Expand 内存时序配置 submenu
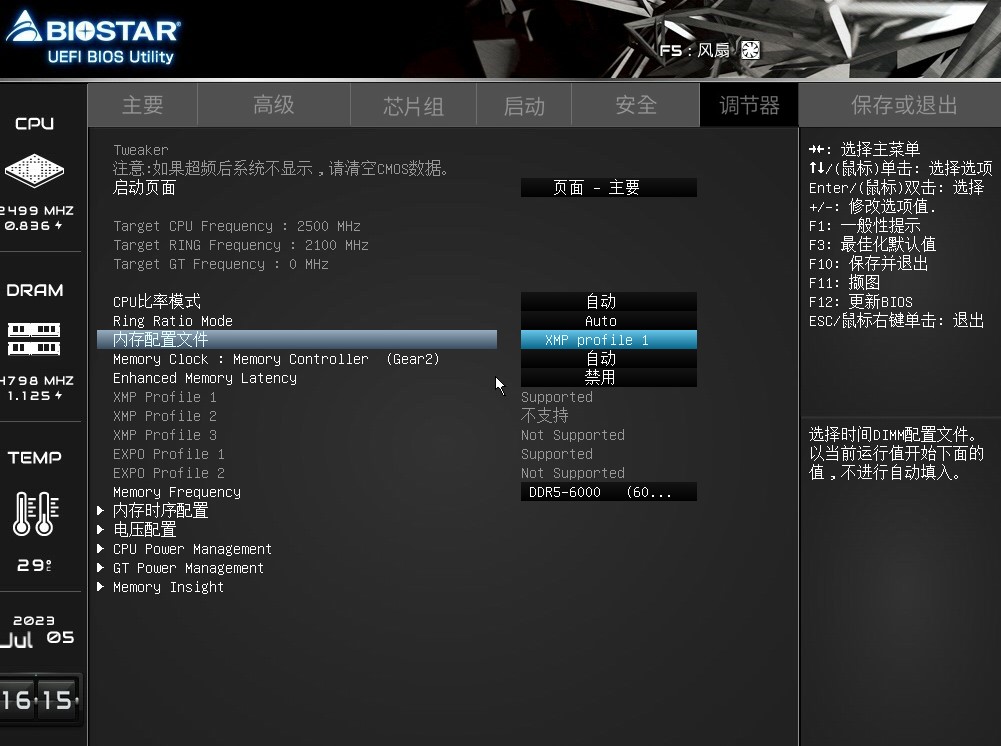 coord(160,511)
